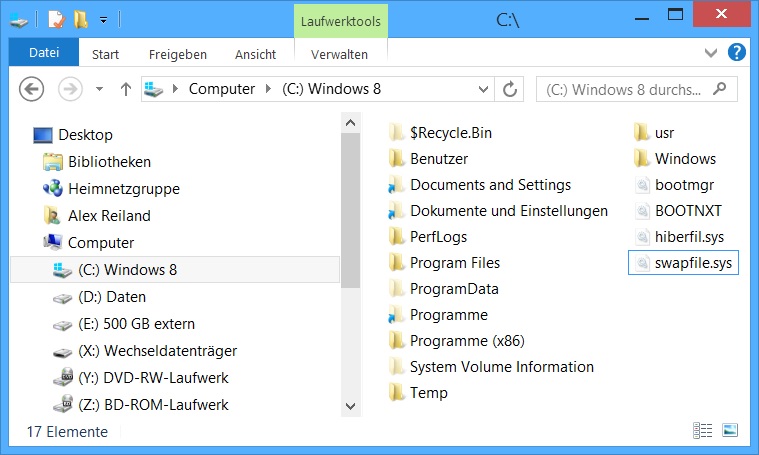This screenshot has width=759, height=455.
Task: Select the Windows folder icon
Action: coord(641,158)
